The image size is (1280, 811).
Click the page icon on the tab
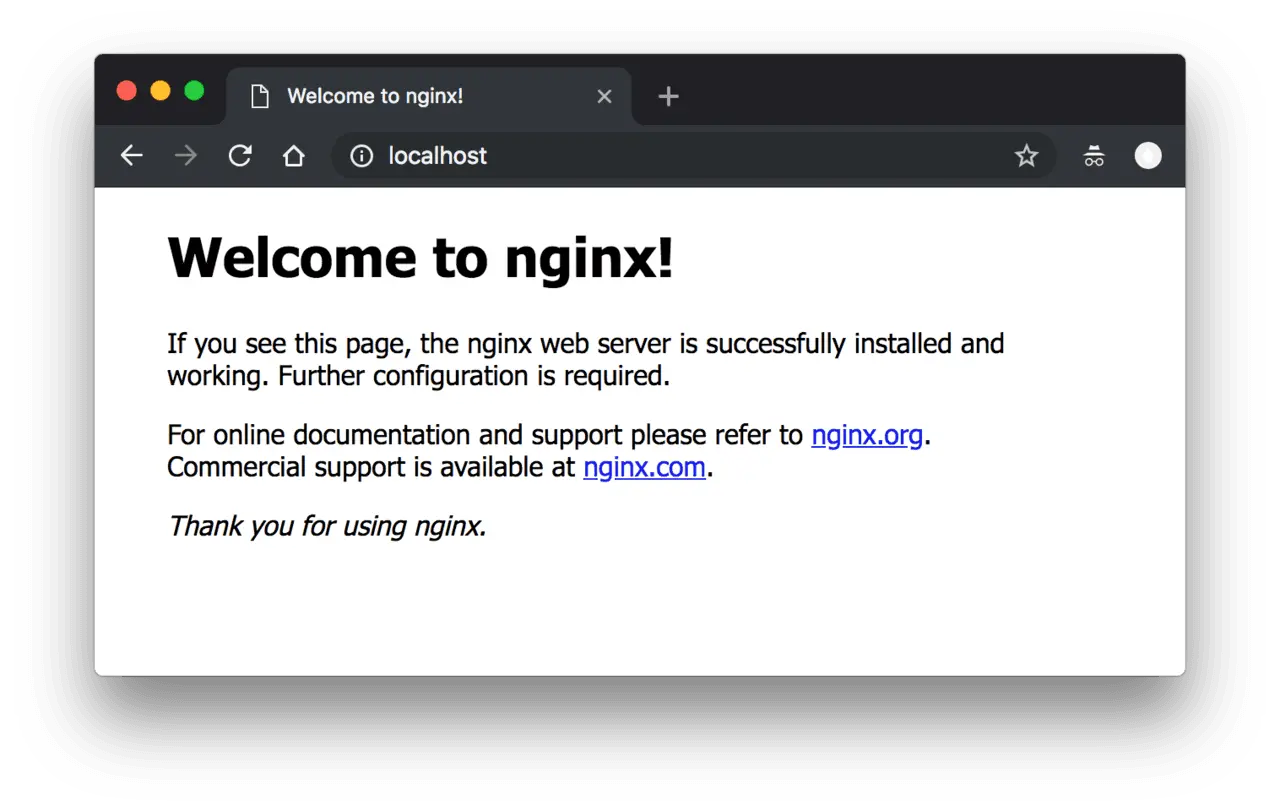260,96
